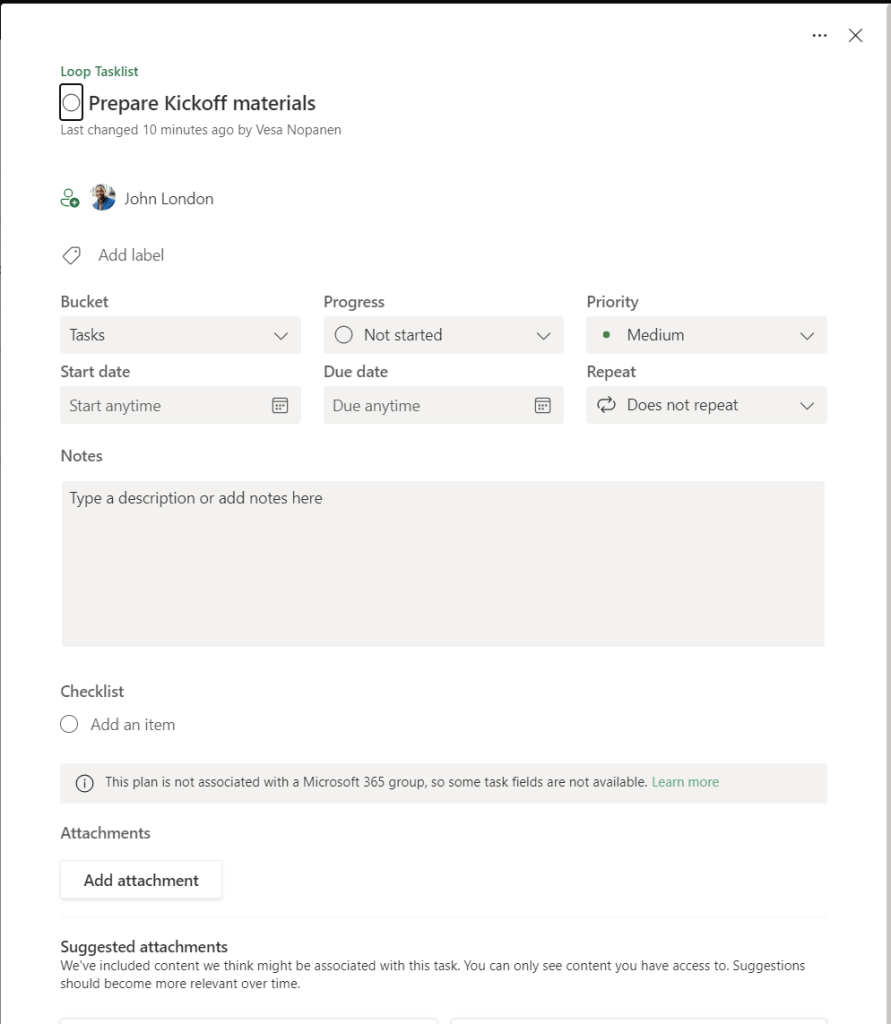Click the Loop Tasklist plan link
Screen dimensions: 891x1024
click(x=99, y=72)
